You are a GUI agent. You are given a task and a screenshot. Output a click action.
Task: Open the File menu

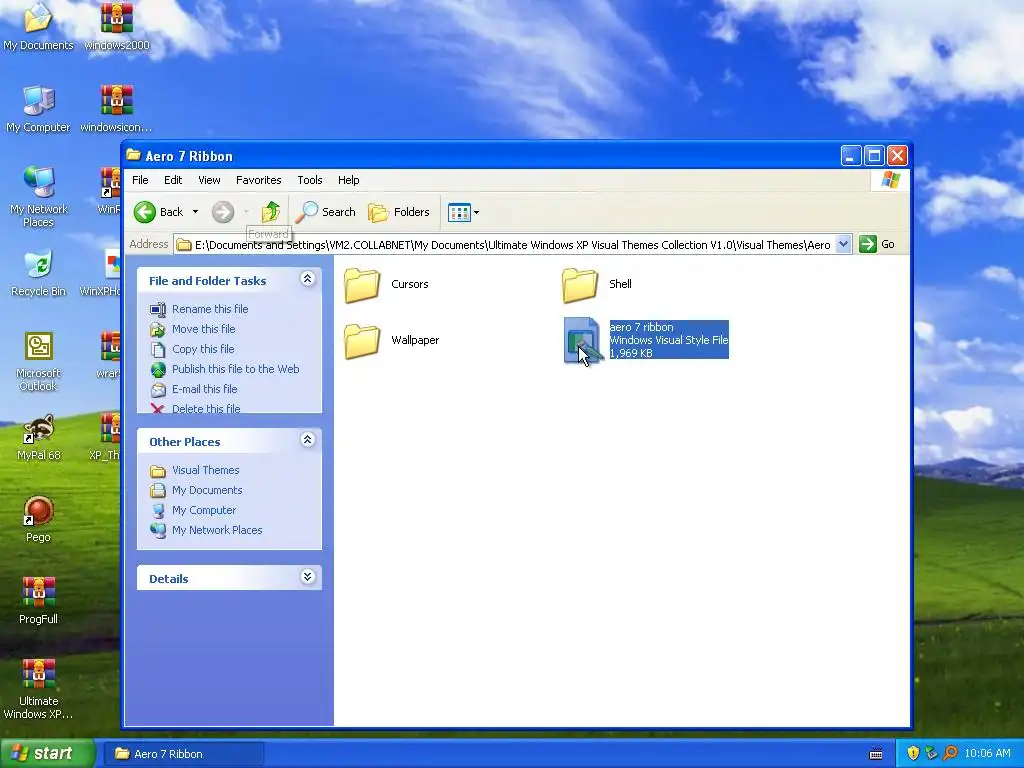click(140, 180)
